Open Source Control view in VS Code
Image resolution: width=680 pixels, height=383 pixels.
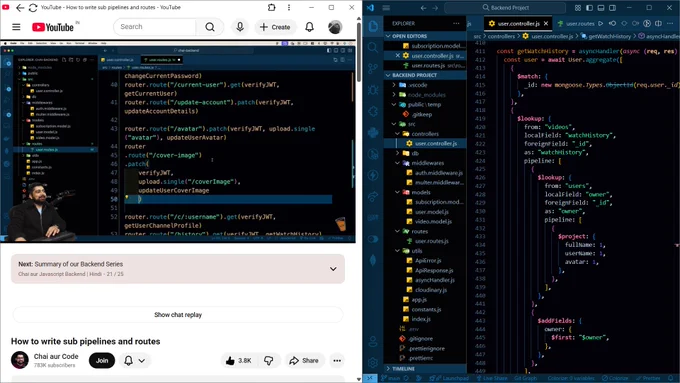tap(373, 69)
